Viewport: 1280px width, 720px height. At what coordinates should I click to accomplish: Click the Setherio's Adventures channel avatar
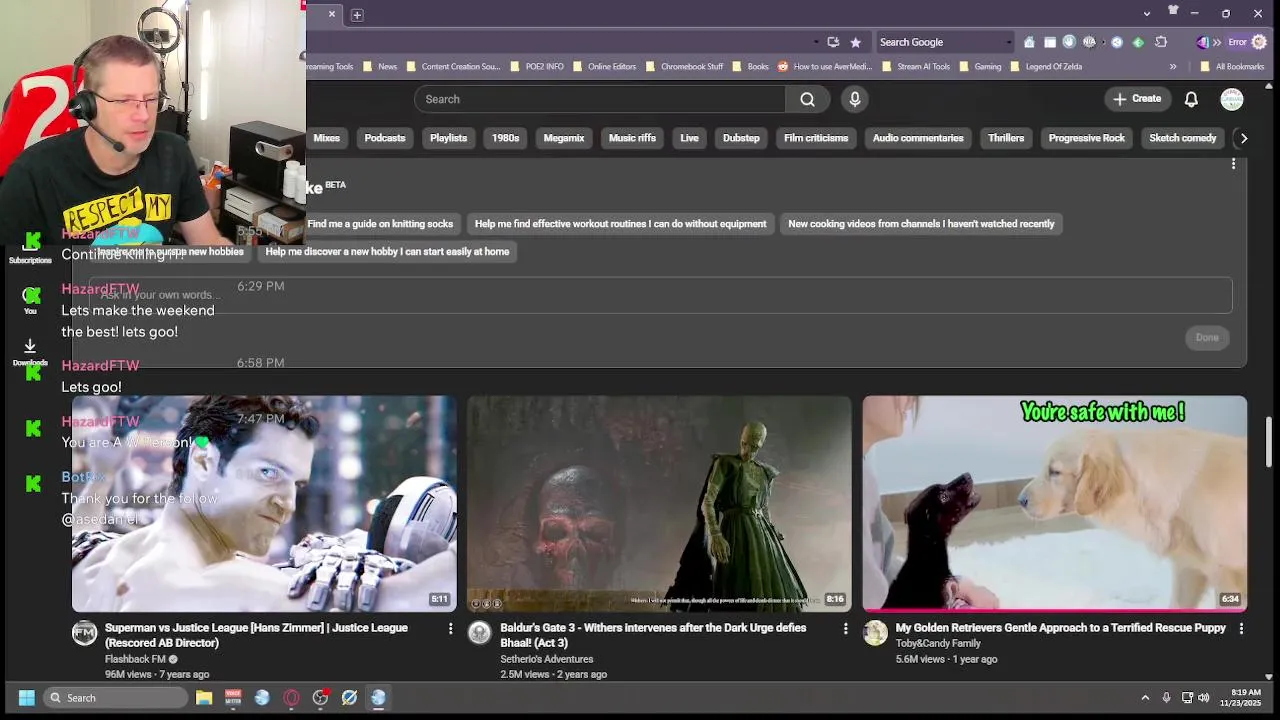tap(480, 633)
